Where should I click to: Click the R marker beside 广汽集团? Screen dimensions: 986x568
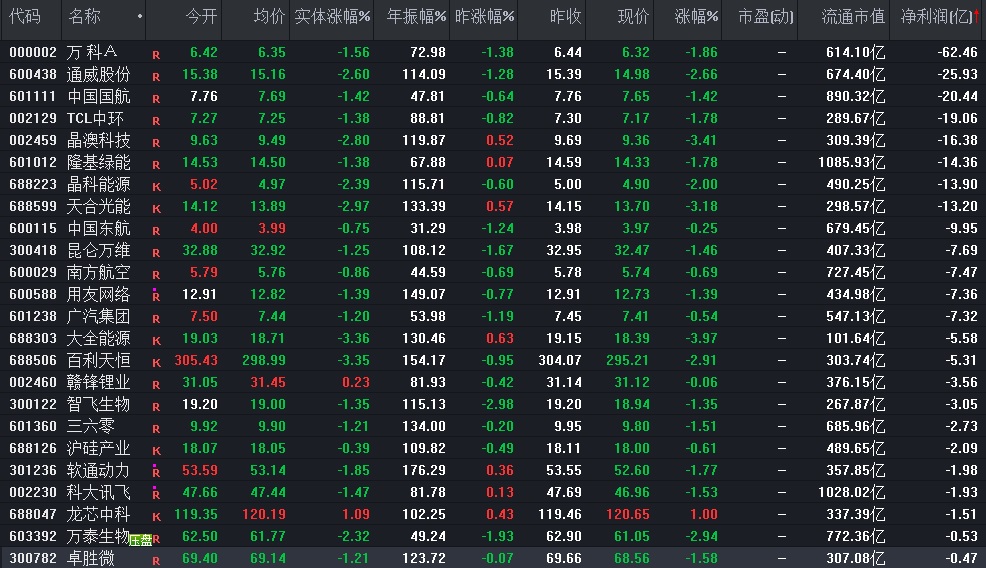click(156, 320)
